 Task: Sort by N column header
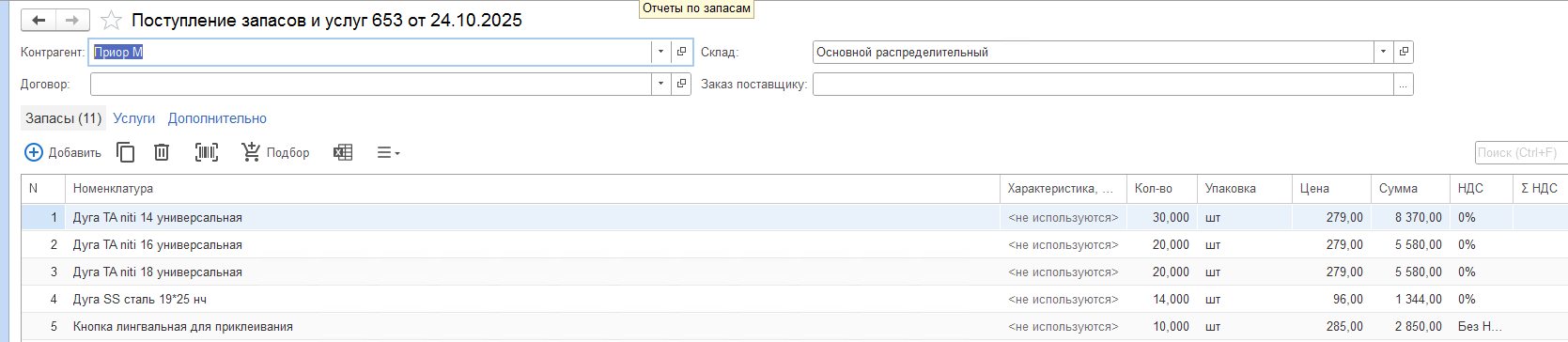point(43,189)
